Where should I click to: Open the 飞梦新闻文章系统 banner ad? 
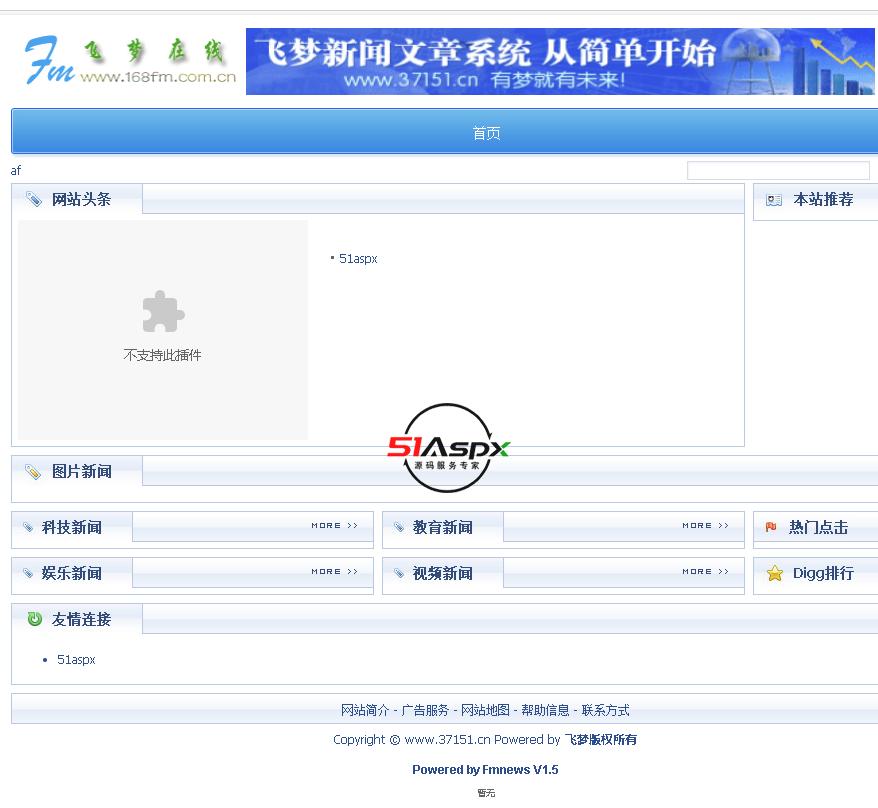(560, 61)
